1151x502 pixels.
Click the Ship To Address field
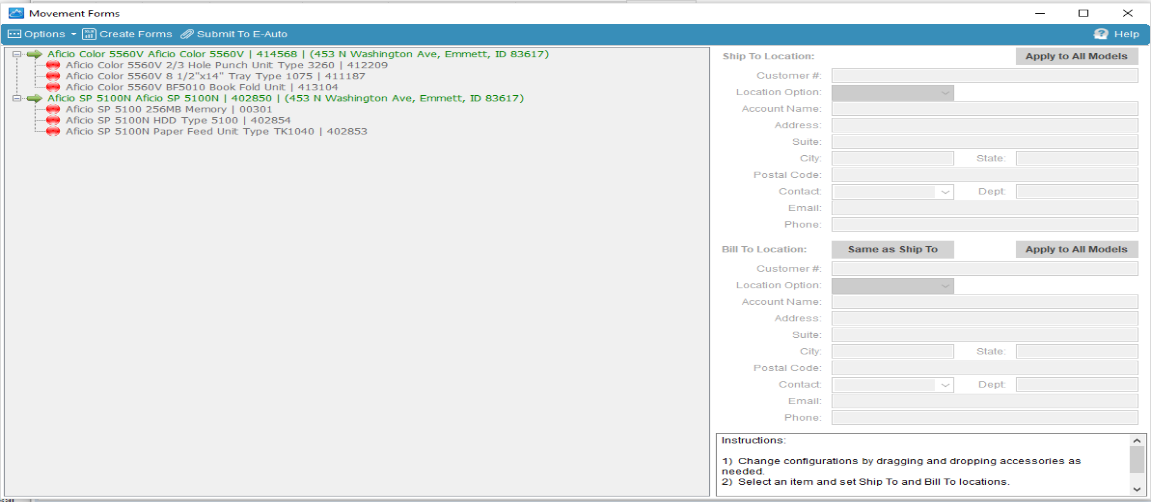(984, 126)
